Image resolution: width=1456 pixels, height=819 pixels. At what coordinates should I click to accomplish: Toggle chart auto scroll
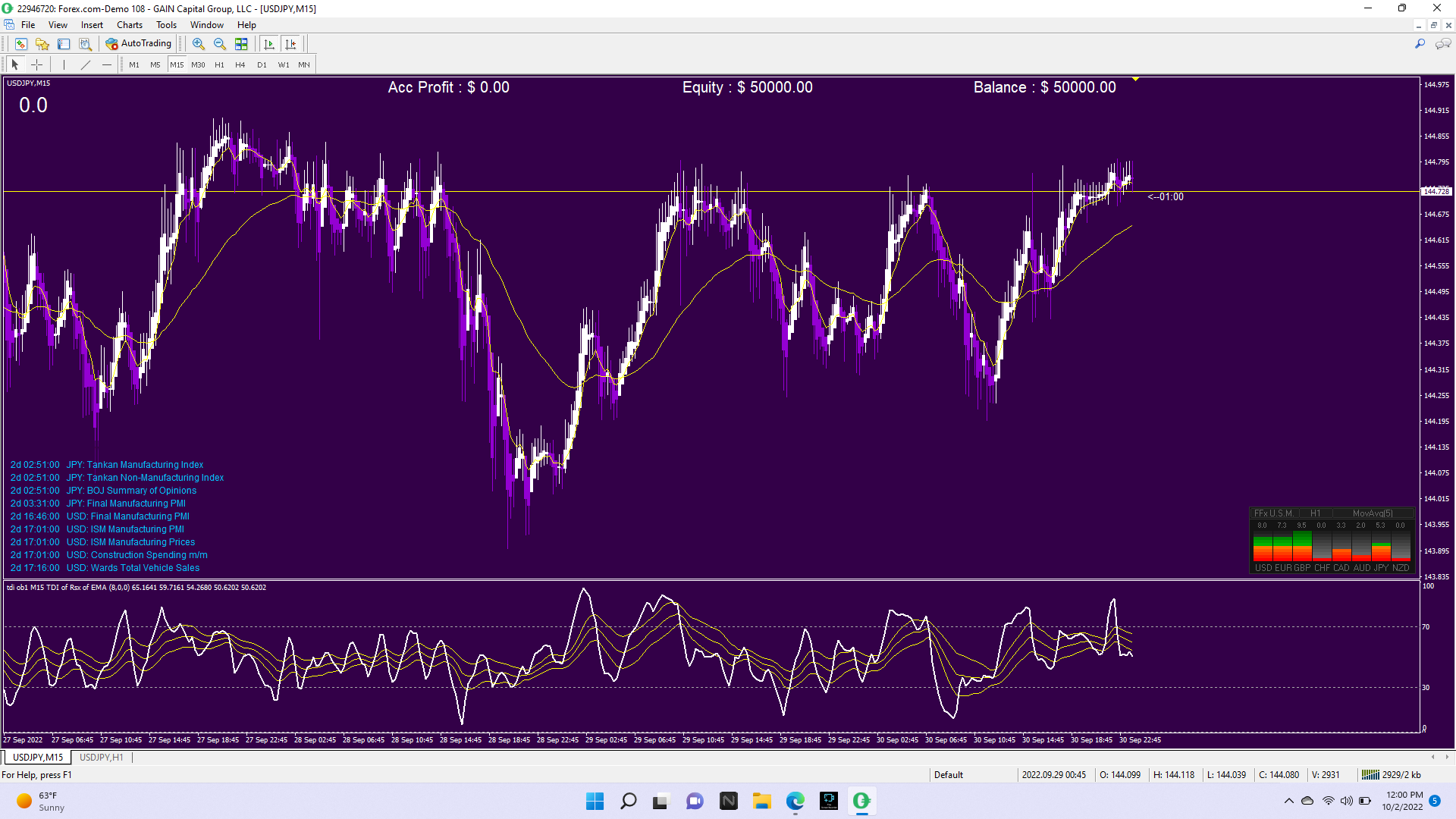point(269,44)
